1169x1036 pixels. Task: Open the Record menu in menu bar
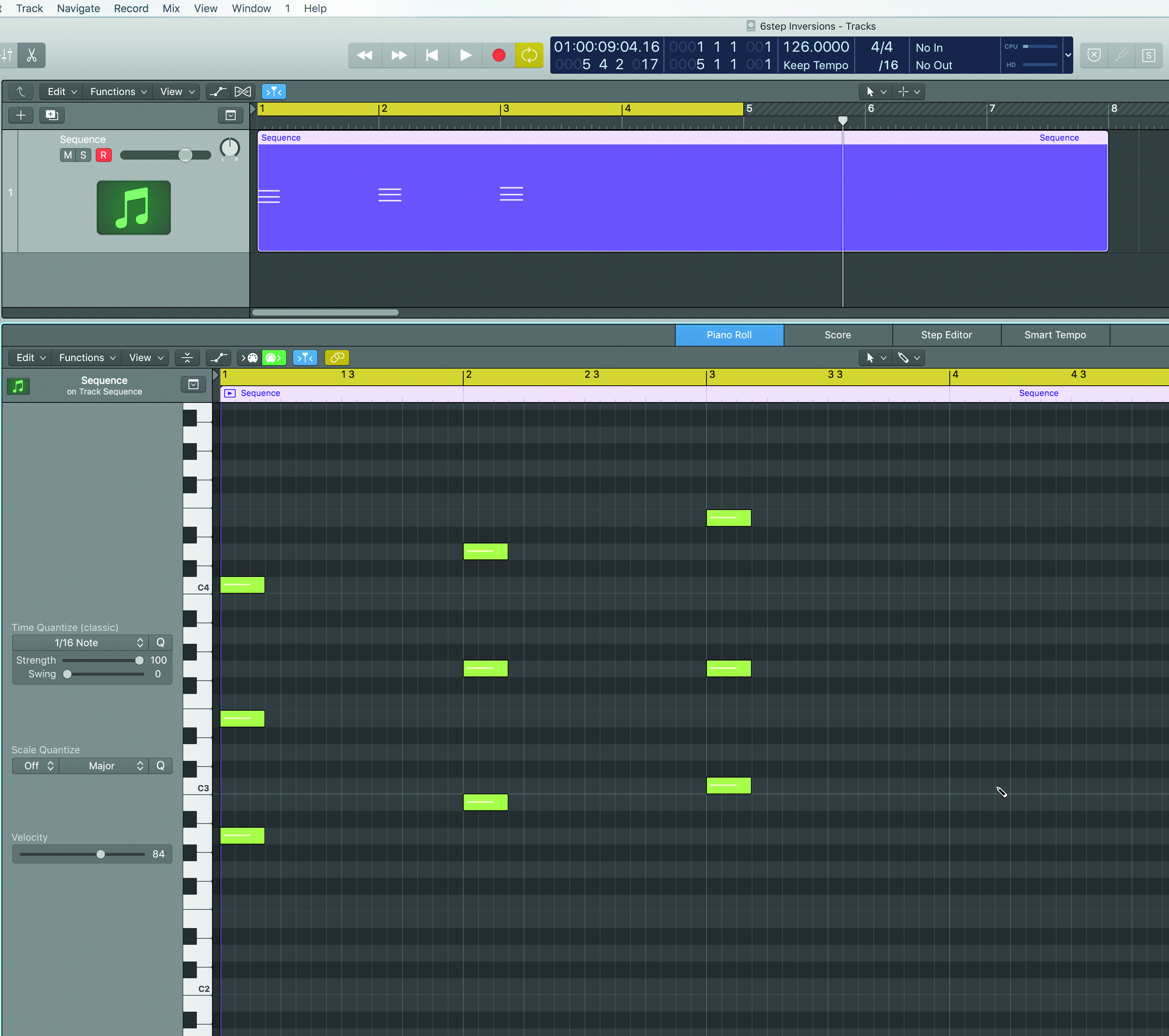pos(131,9)
